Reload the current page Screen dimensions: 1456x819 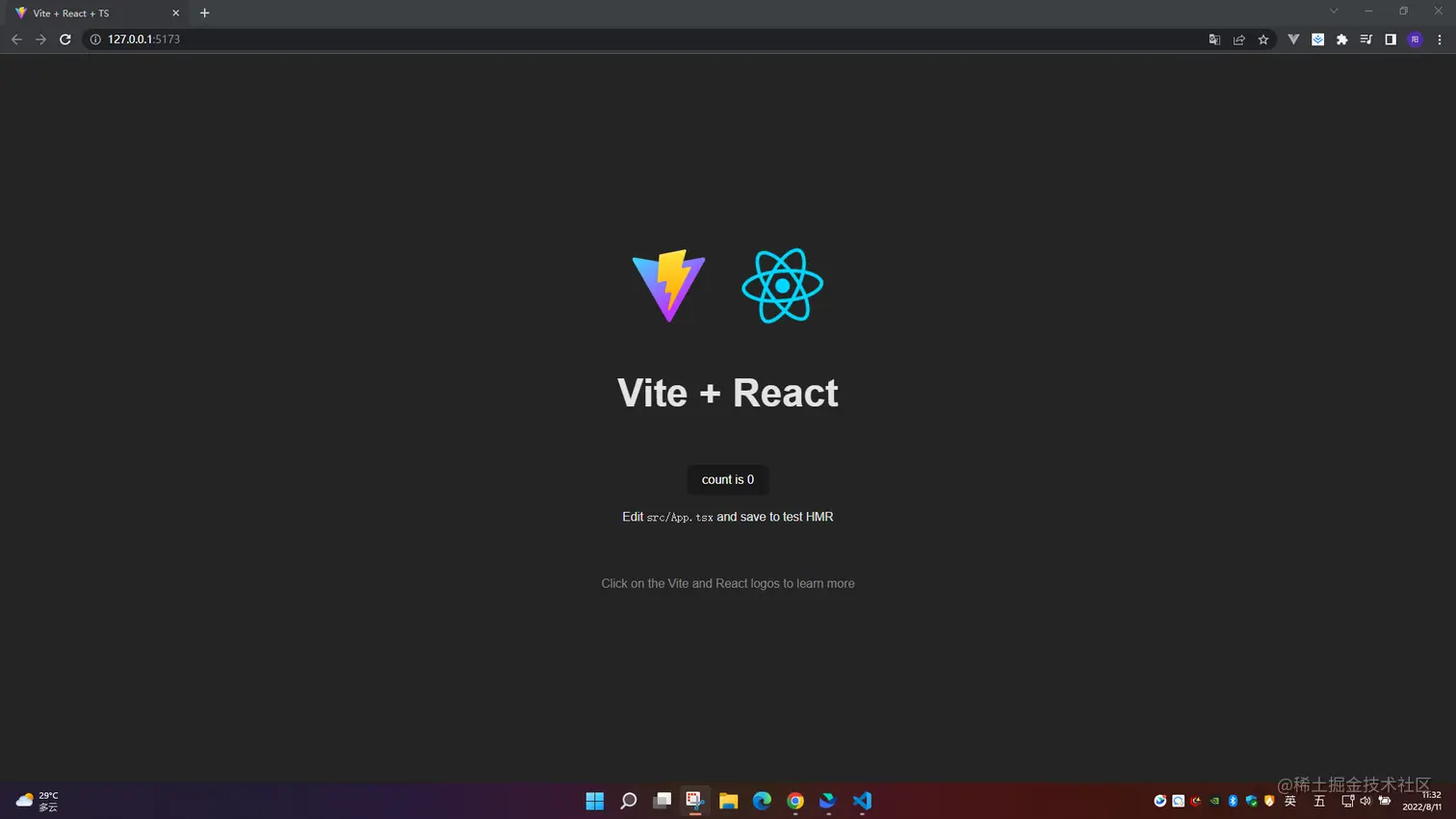65,39
